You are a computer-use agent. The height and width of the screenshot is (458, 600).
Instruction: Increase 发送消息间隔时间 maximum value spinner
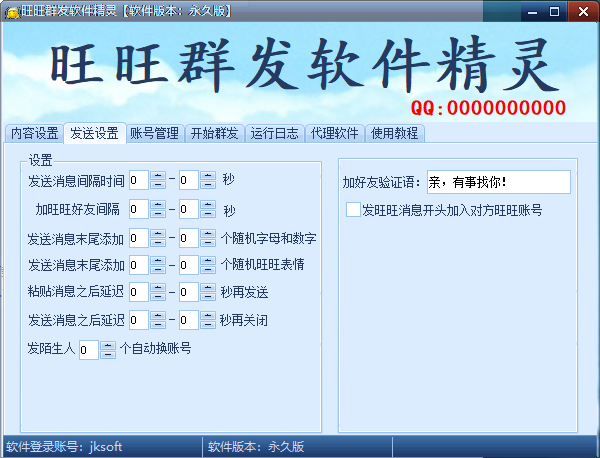tap(207, 176)
